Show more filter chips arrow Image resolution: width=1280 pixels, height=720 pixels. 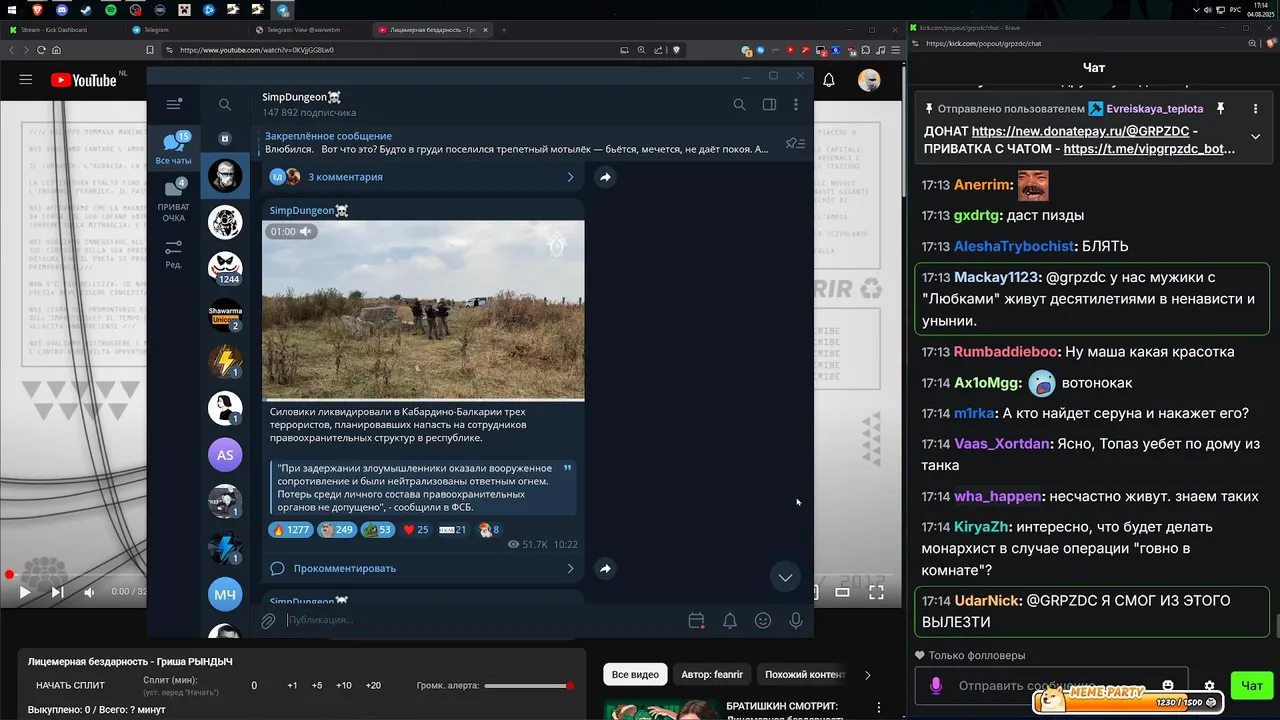[x=867, y=675]
